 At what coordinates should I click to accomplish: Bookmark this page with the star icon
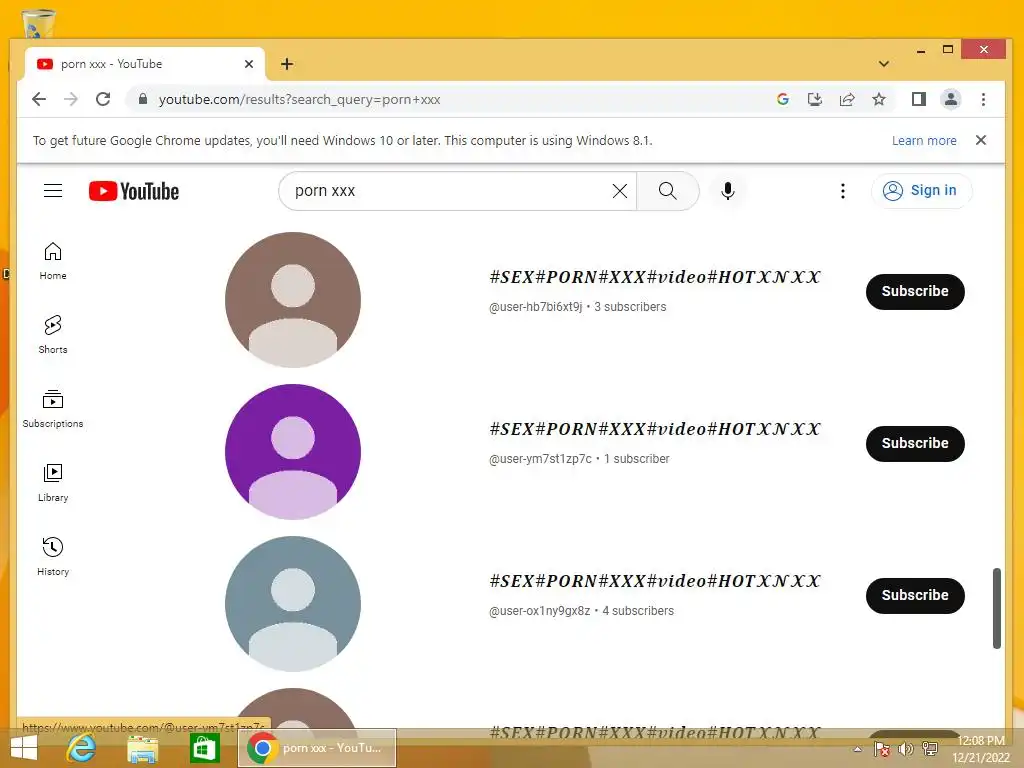tap(879, 99)
